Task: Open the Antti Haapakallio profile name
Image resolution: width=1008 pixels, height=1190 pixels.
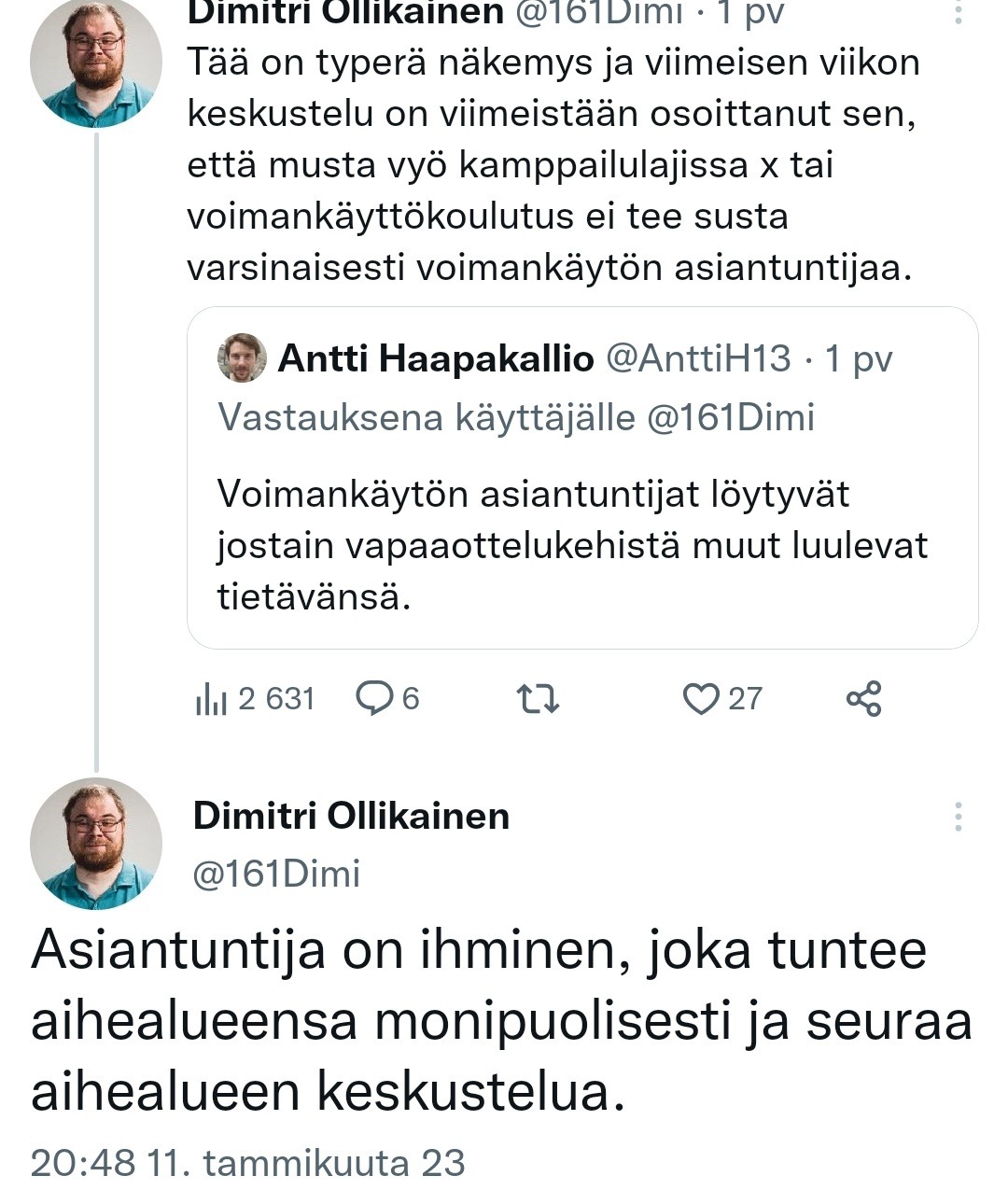Action: tap(436, 358)
